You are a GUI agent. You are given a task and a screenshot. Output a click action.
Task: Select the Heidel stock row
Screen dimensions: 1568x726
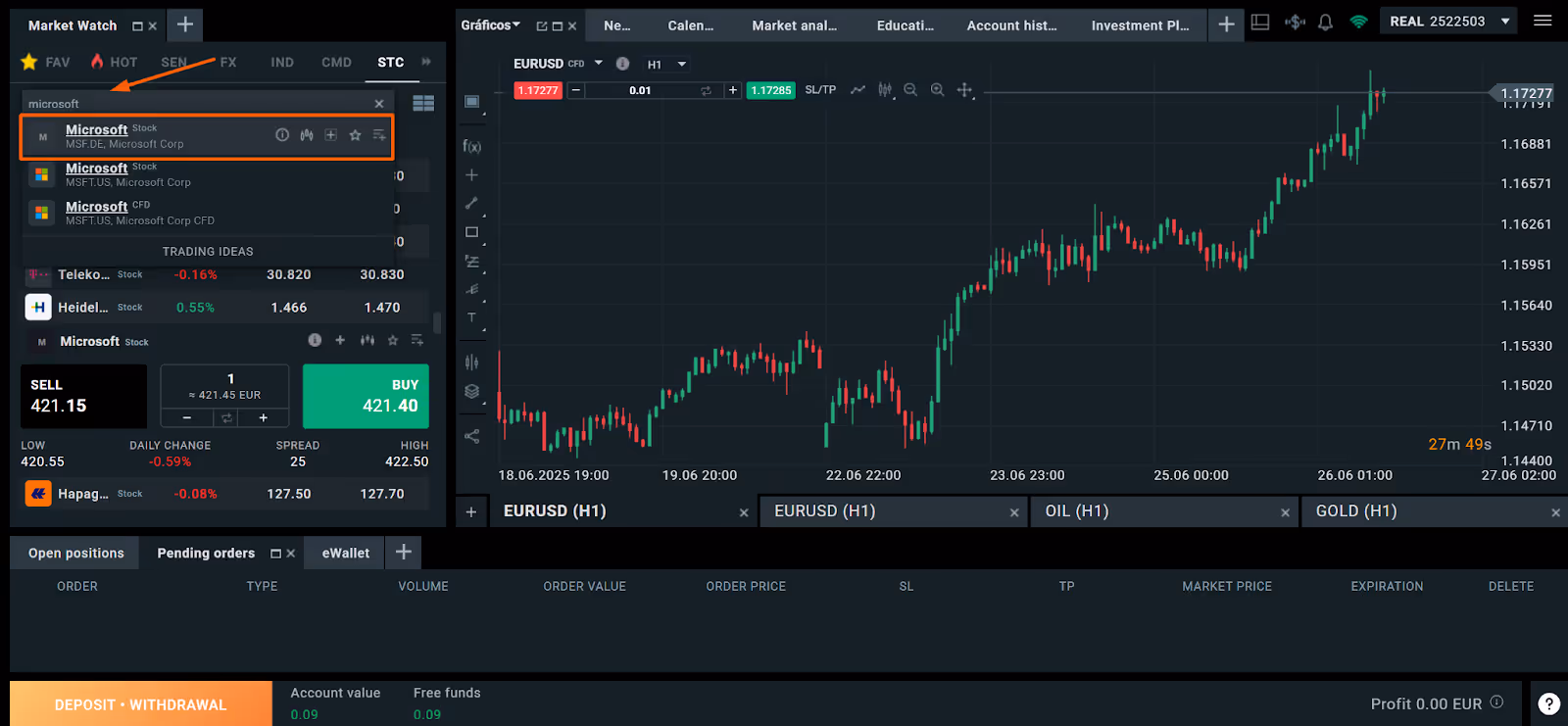coord(225,308)
